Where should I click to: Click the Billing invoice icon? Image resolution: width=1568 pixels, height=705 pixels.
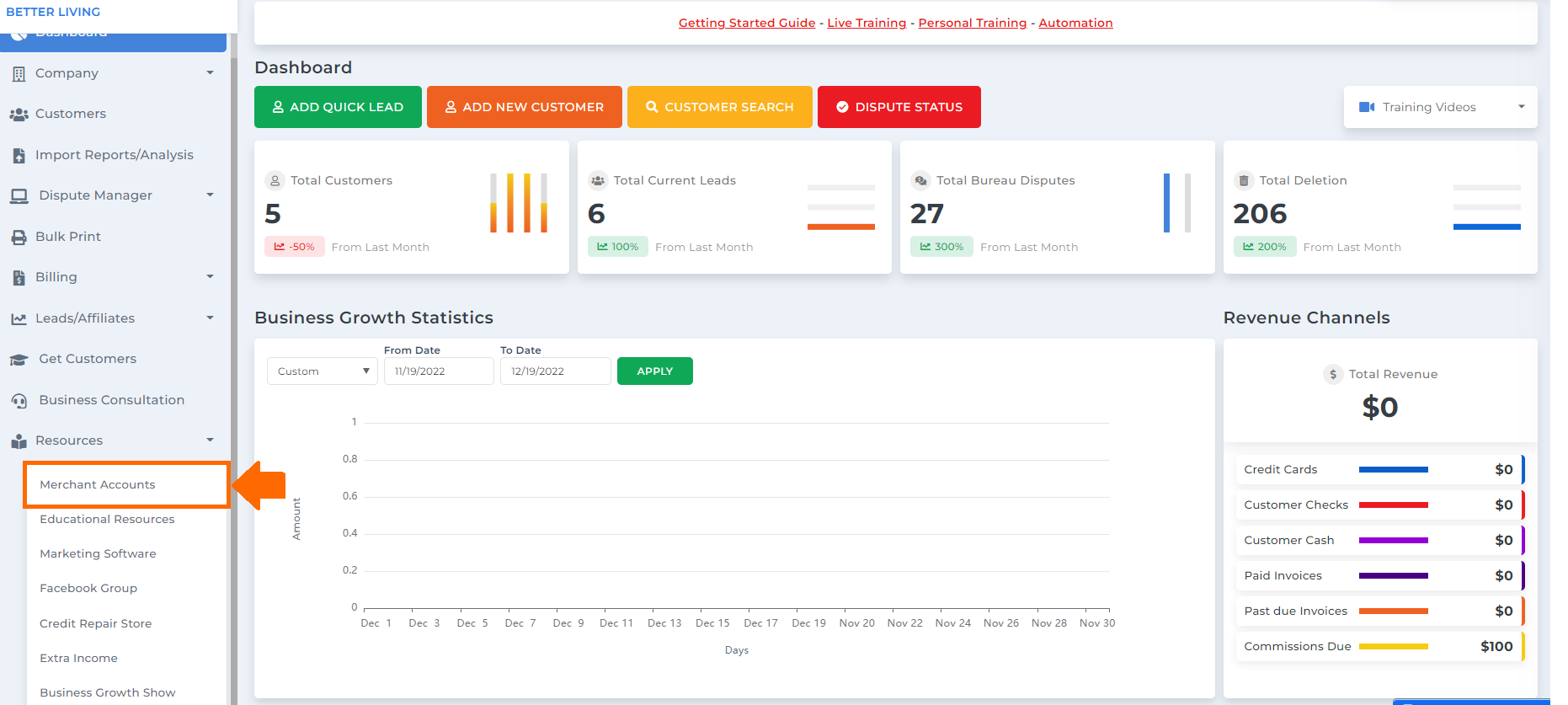coord(19,278)
